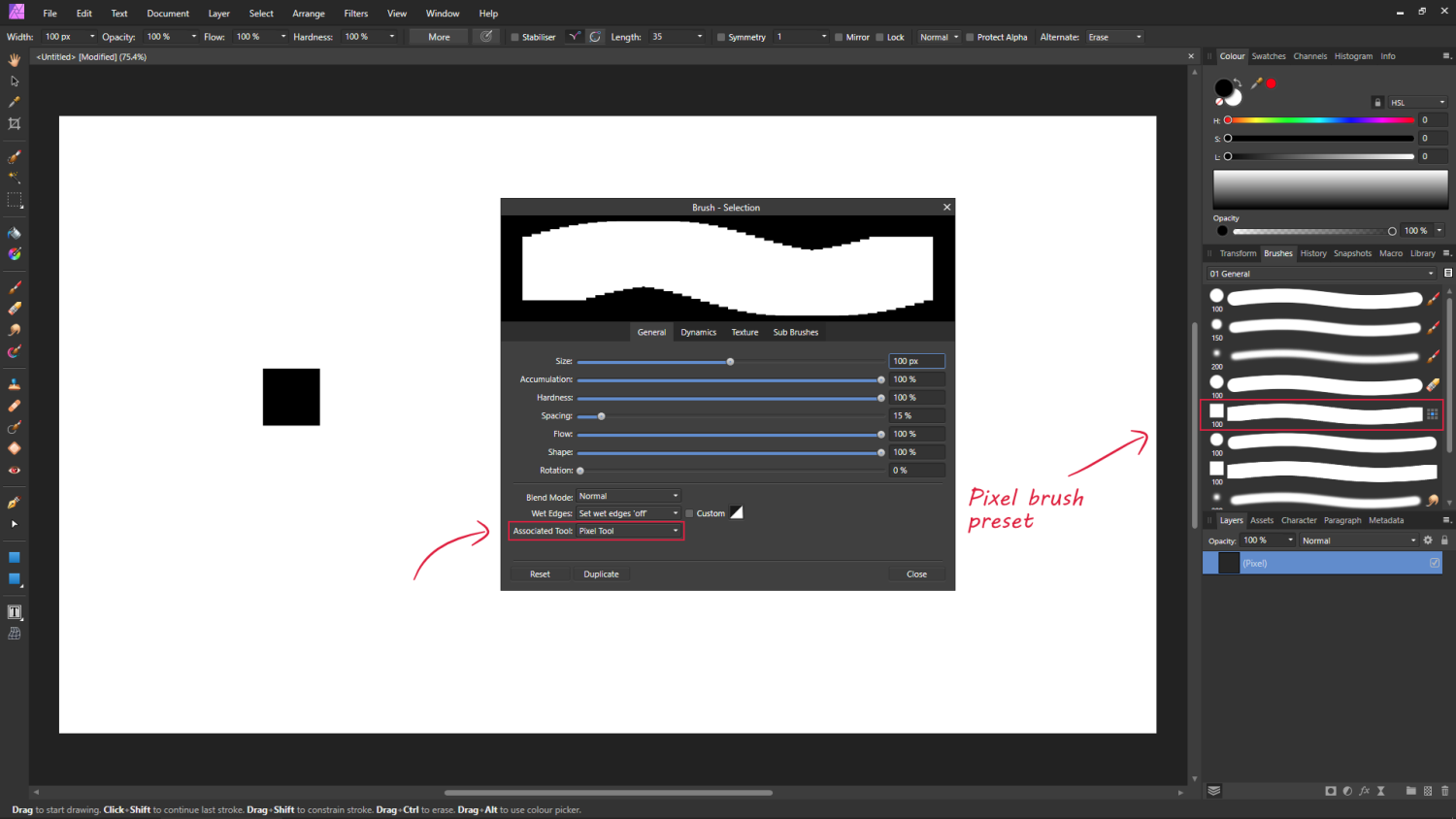Switch to the Dynamics tab in brush dialog
The height and width of the screenshot is (819, 1456).
coord(698,332)
